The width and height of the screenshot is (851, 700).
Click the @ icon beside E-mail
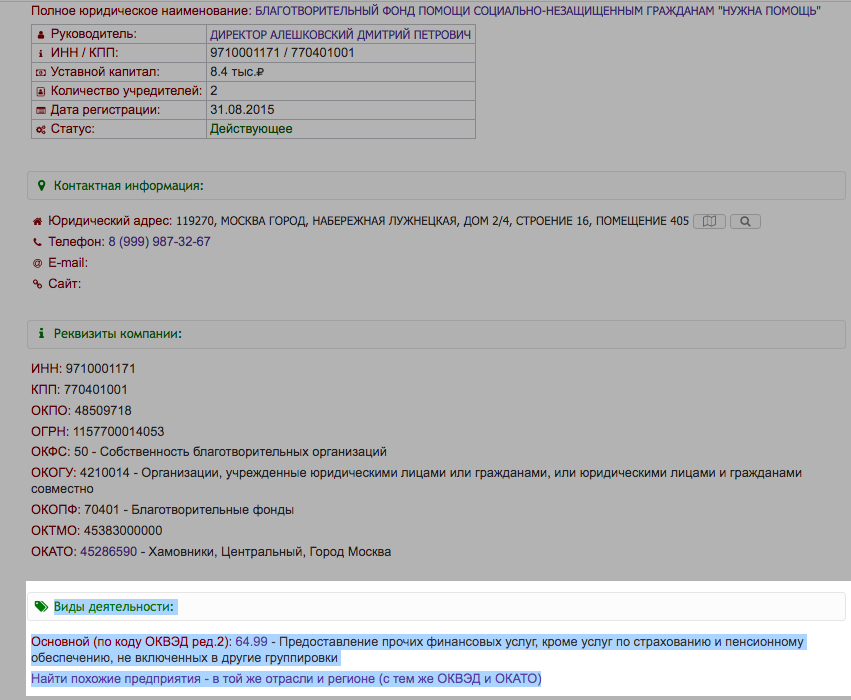point(37,263)
